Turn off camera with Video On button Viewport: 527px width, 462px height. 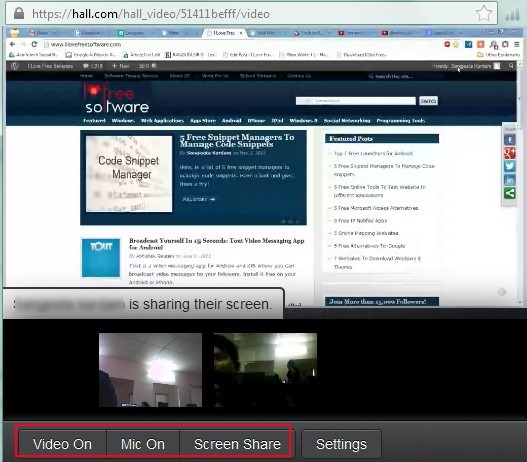coord(63,444)
